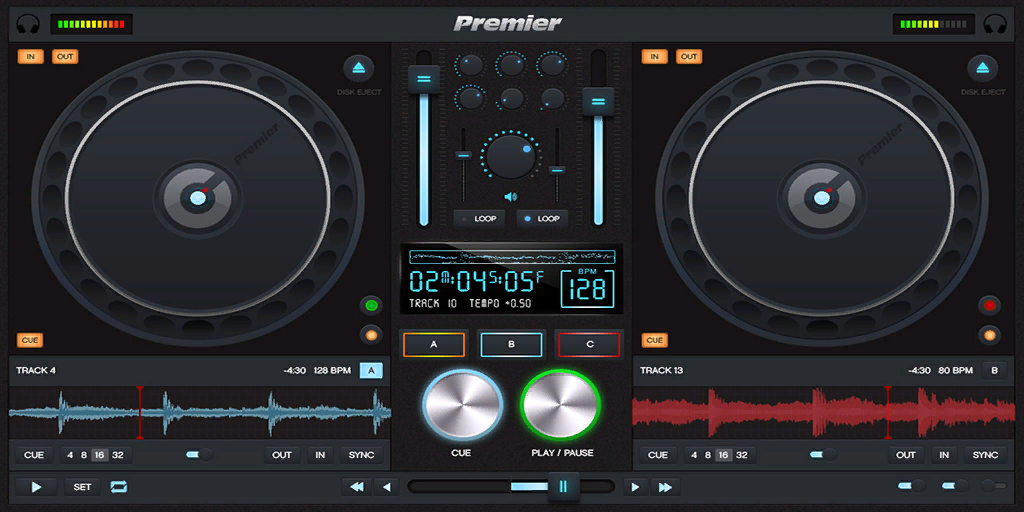Select the orange A bank button
This screenshot has height=512, width=1024.
click(x=434, y=344)
